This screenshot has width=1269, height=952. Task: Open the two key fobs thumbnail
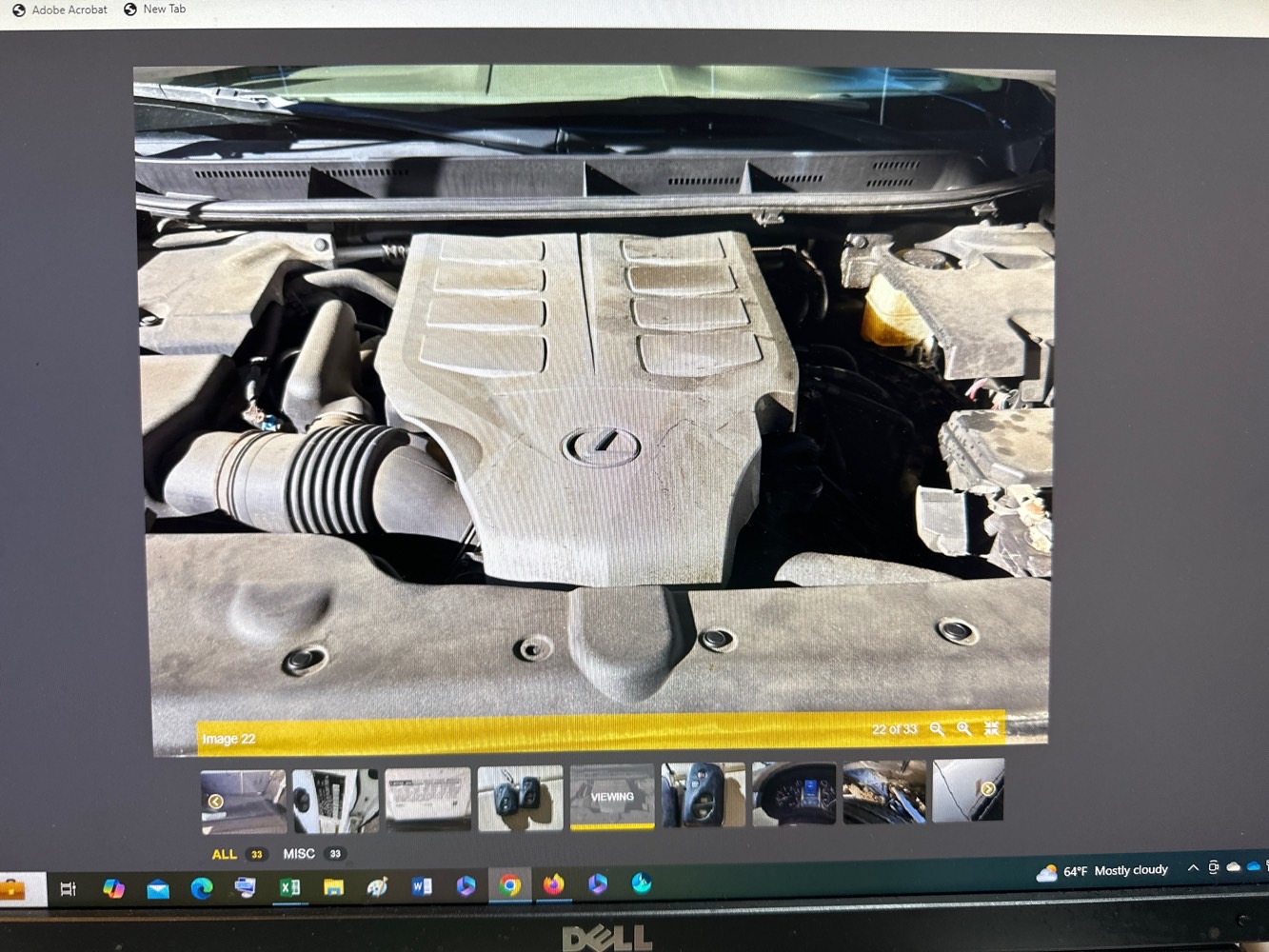point(520,798)
